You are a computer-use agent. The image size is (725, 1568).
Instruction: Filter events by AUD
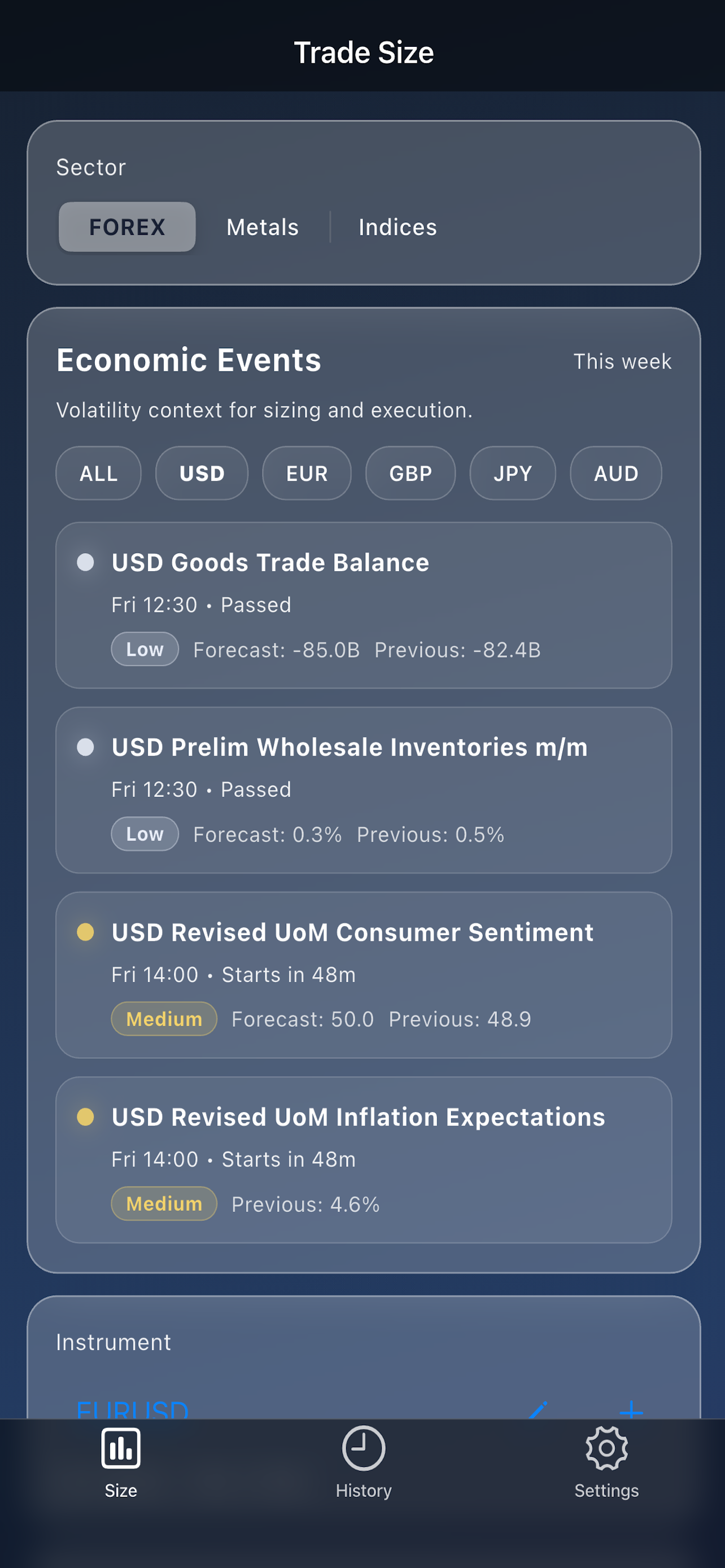616,473
